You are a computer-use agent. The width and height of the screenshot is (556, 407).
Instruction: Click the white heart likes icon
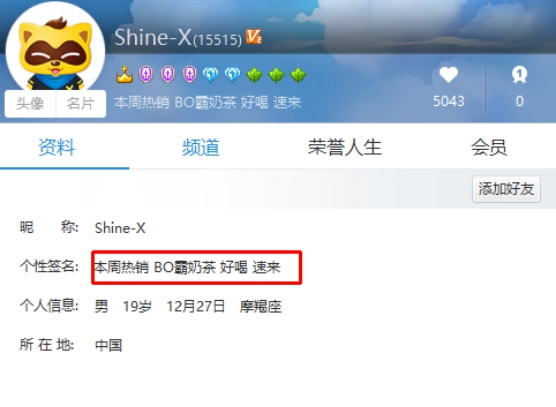[x=449, y=75]
